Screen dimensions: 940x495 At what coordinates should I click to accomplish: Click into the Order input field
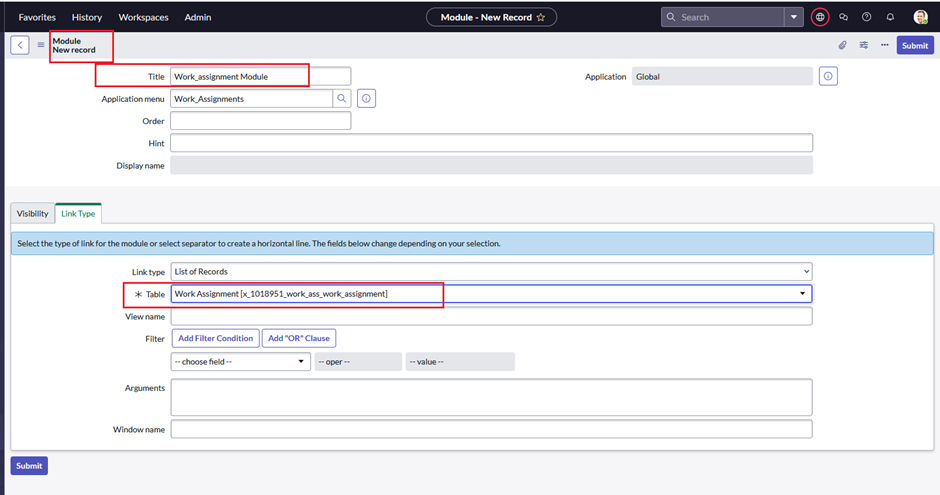(261, 121)
